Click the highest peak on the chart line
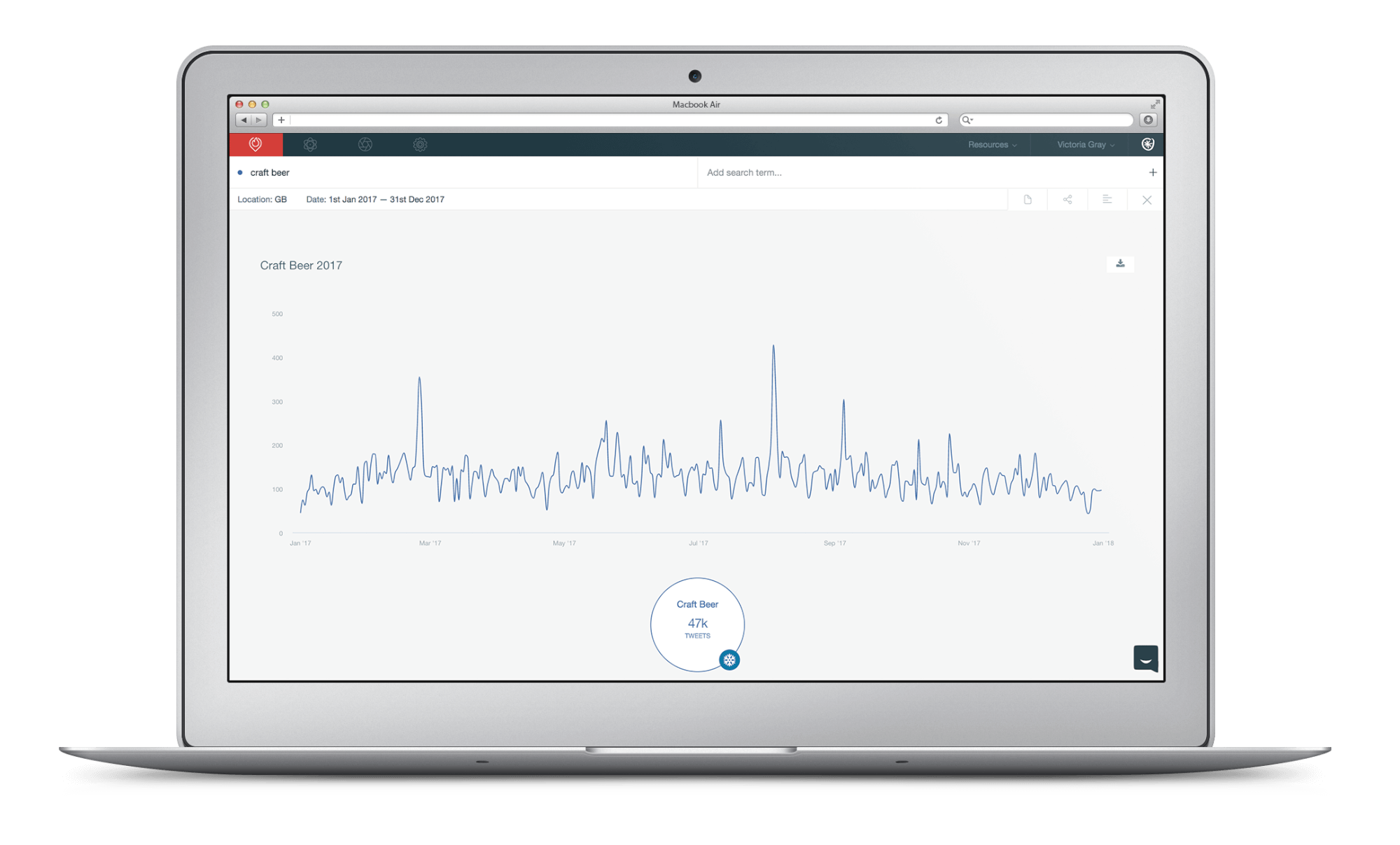 773,346
